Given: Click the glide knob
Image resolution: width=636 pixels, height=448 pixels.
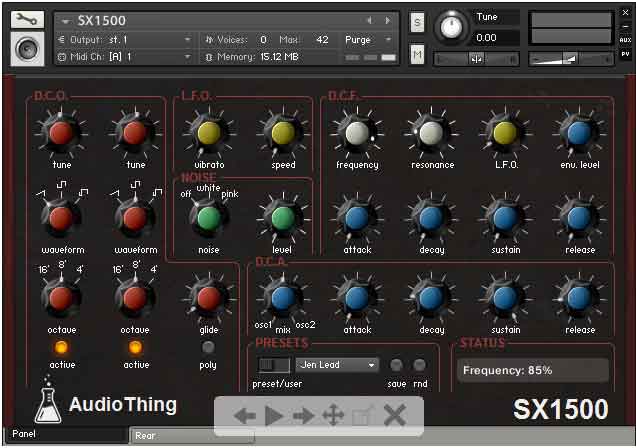Looking at the screenshot, I should (209, 298).
